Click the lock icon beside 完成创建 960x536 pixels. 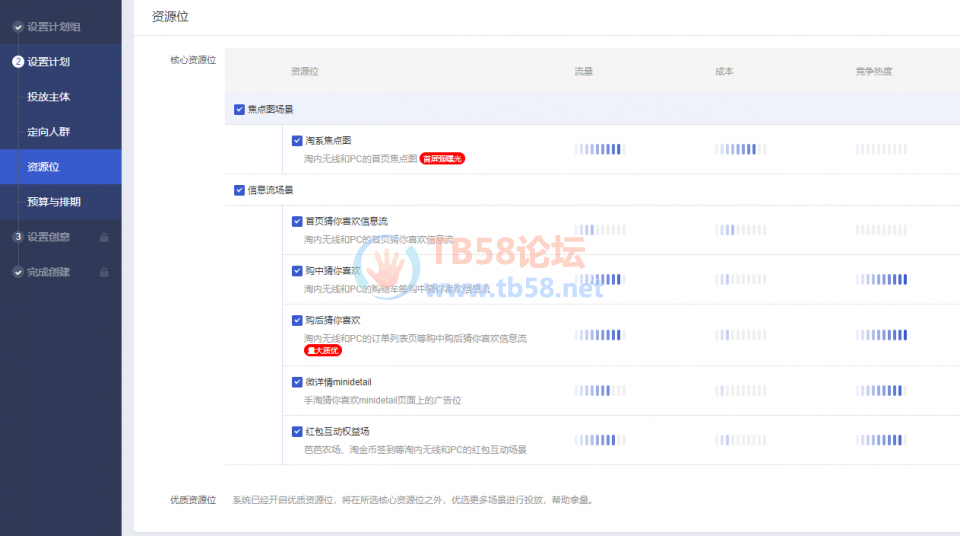click(104, 272)
